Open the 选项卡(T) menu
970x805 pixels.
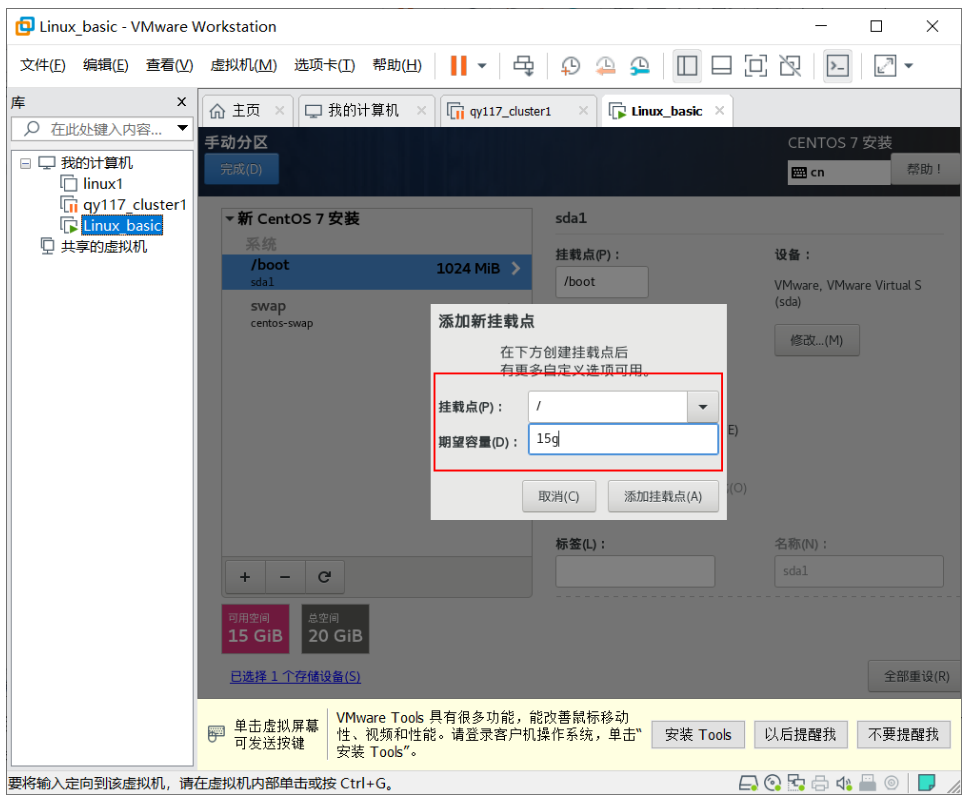coord(324,65)
